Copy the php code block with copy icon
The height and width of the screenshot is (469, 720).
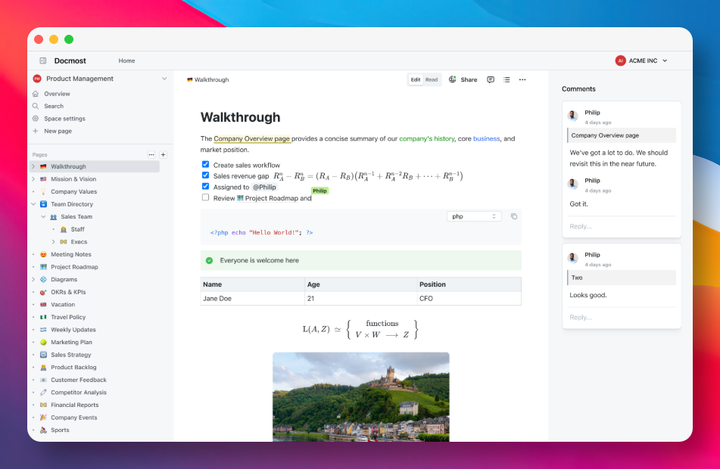(514, 216)
